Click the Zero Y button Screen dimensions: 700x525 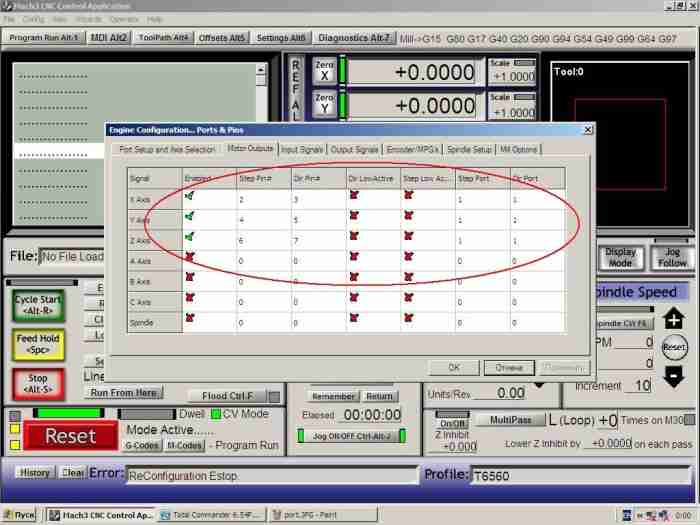pos(324,104)
